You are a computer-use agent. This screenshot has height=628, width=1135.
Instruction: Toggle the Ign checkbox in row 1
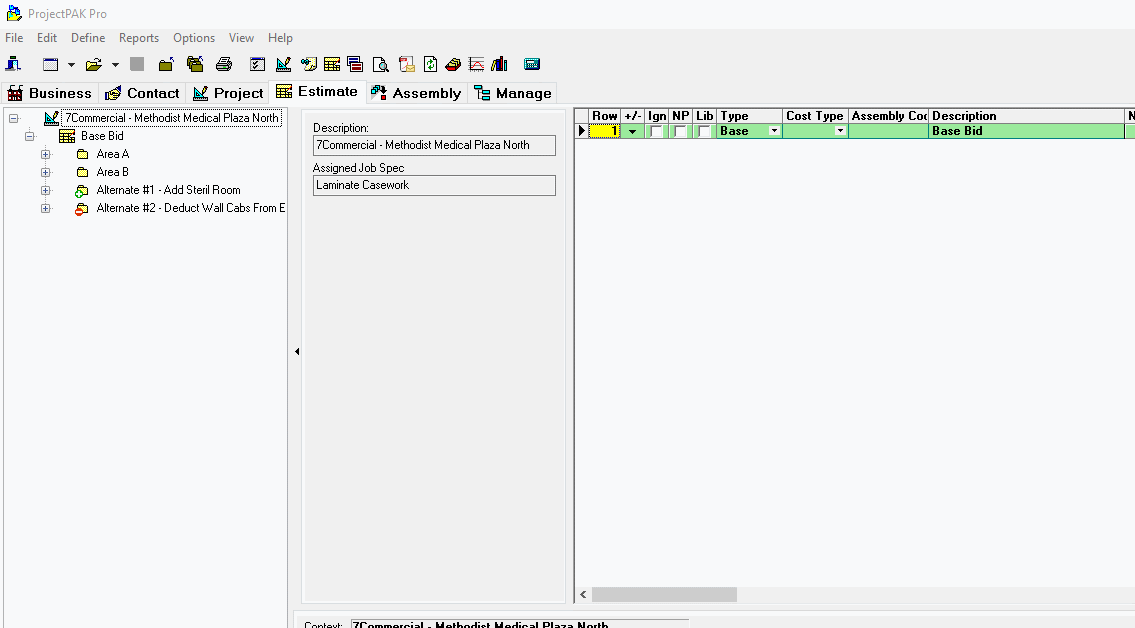(x=657, y=132)
